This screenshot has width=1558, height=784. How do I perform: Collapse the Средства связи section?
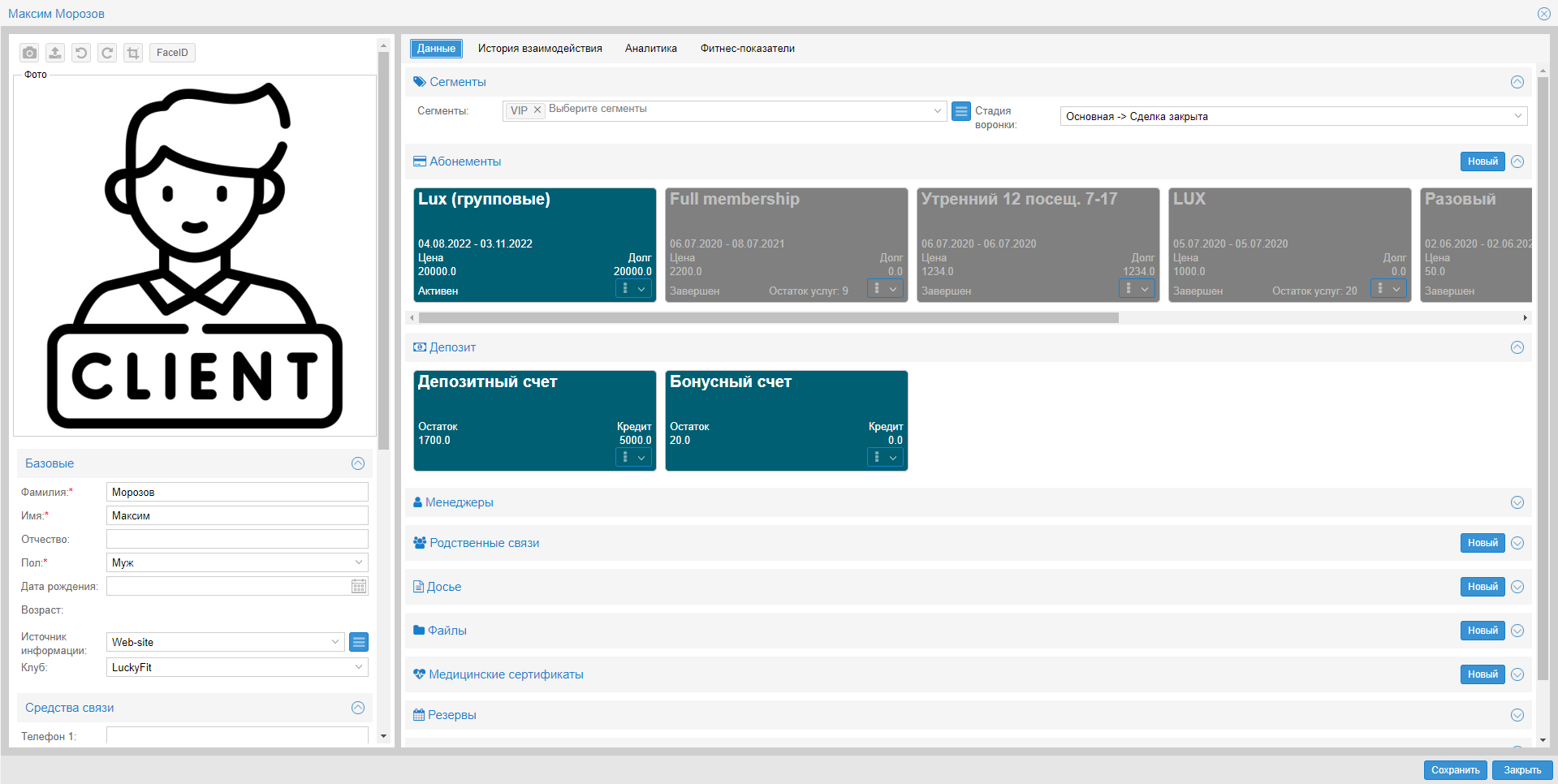click(x=358, y=708)
